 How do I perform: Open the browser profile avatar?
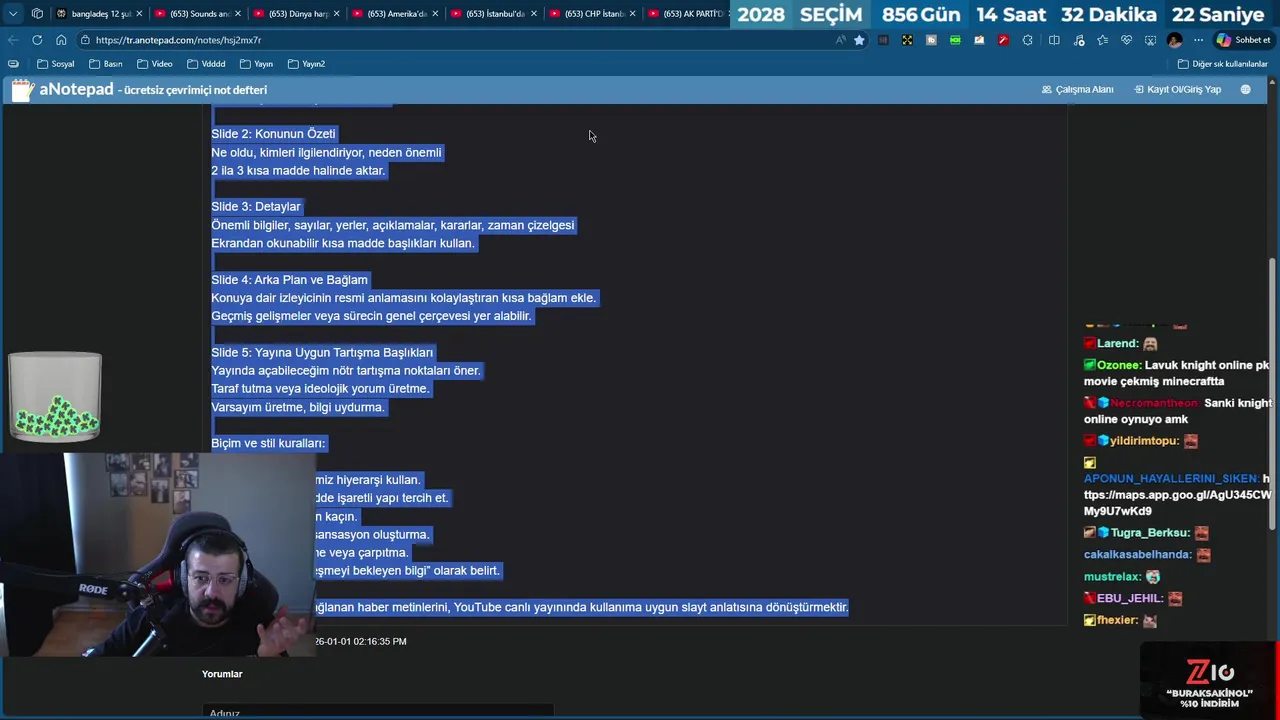[x=1175, y=40]
